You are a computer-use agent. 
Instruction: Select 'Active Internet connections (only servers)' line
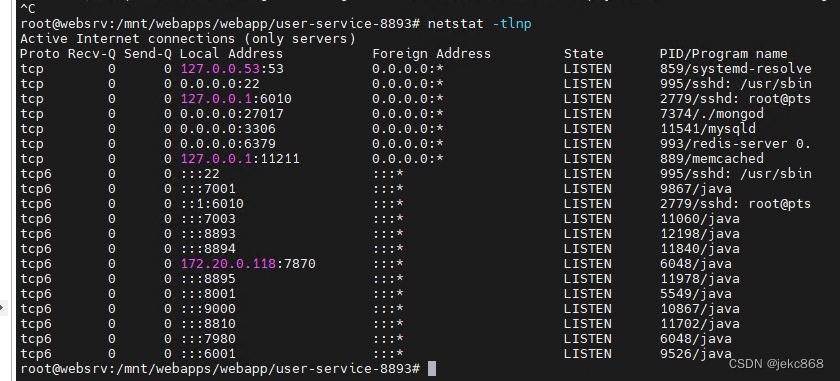(x=188, y=39)
